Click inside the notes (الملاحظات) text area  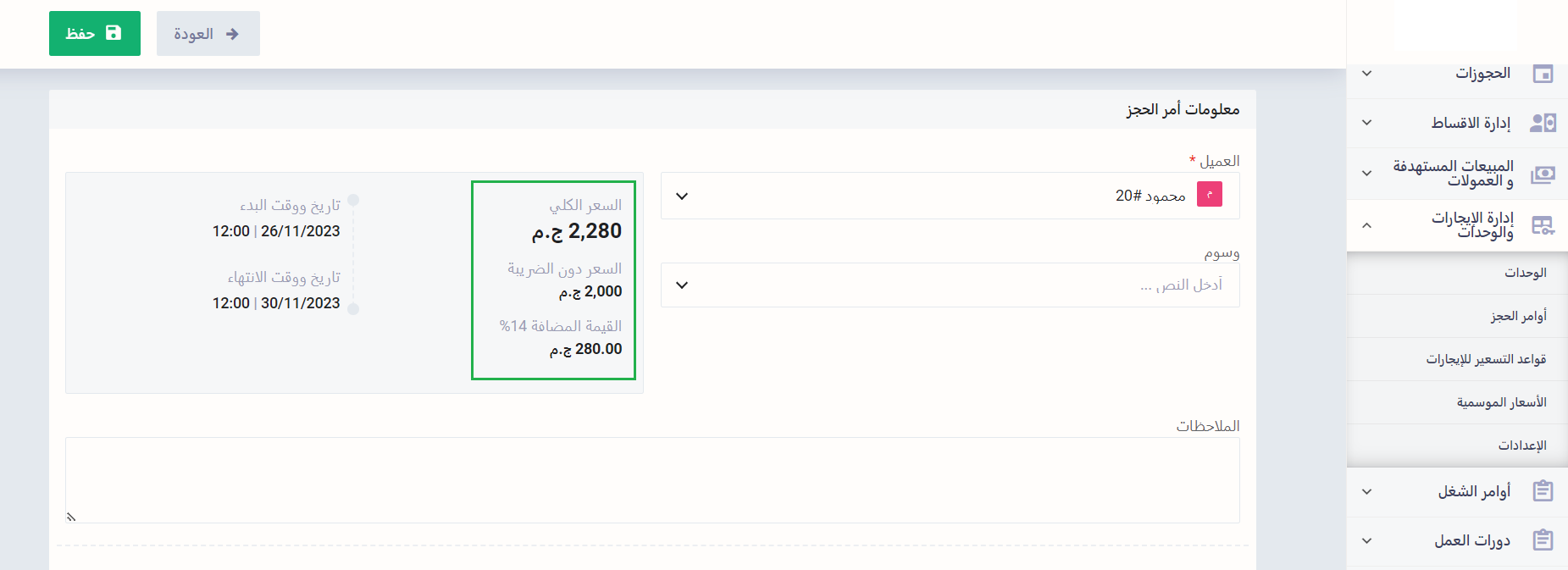coord(652,479)
